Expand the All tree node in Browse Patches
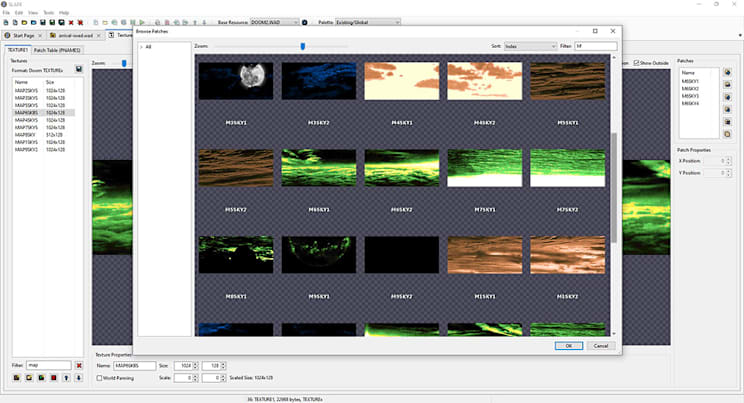The image size is (744, 403). (x=141, y=47)
